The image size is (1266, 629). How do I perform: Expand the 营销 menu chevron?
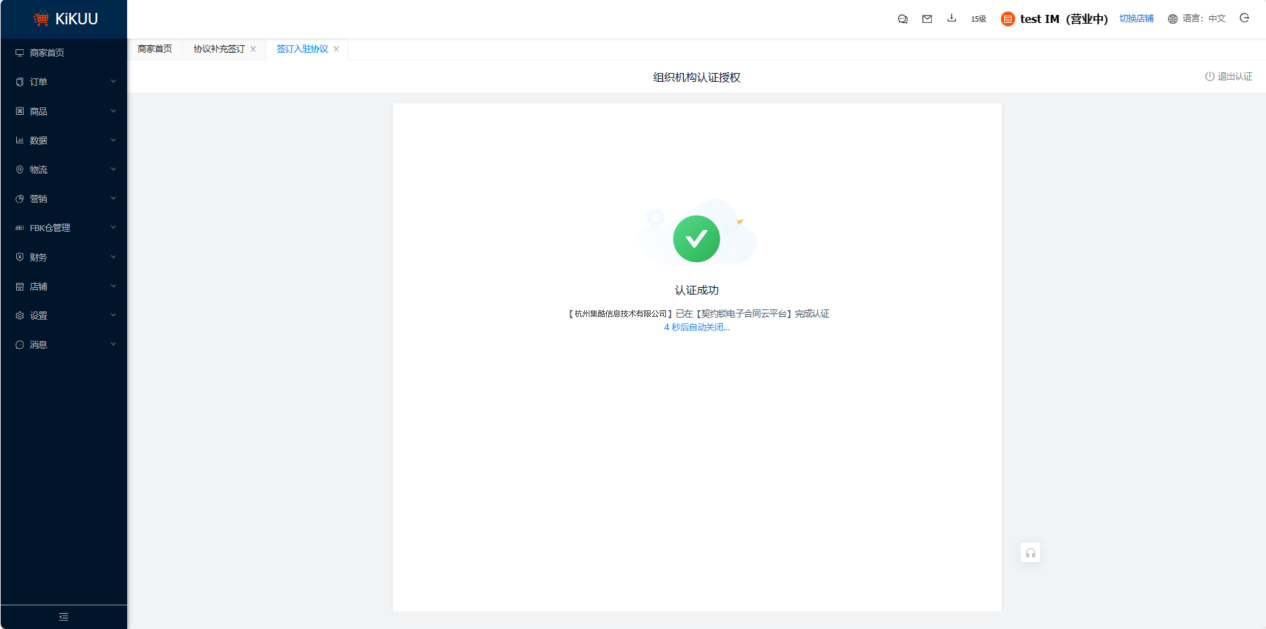[x=113, y=198]
